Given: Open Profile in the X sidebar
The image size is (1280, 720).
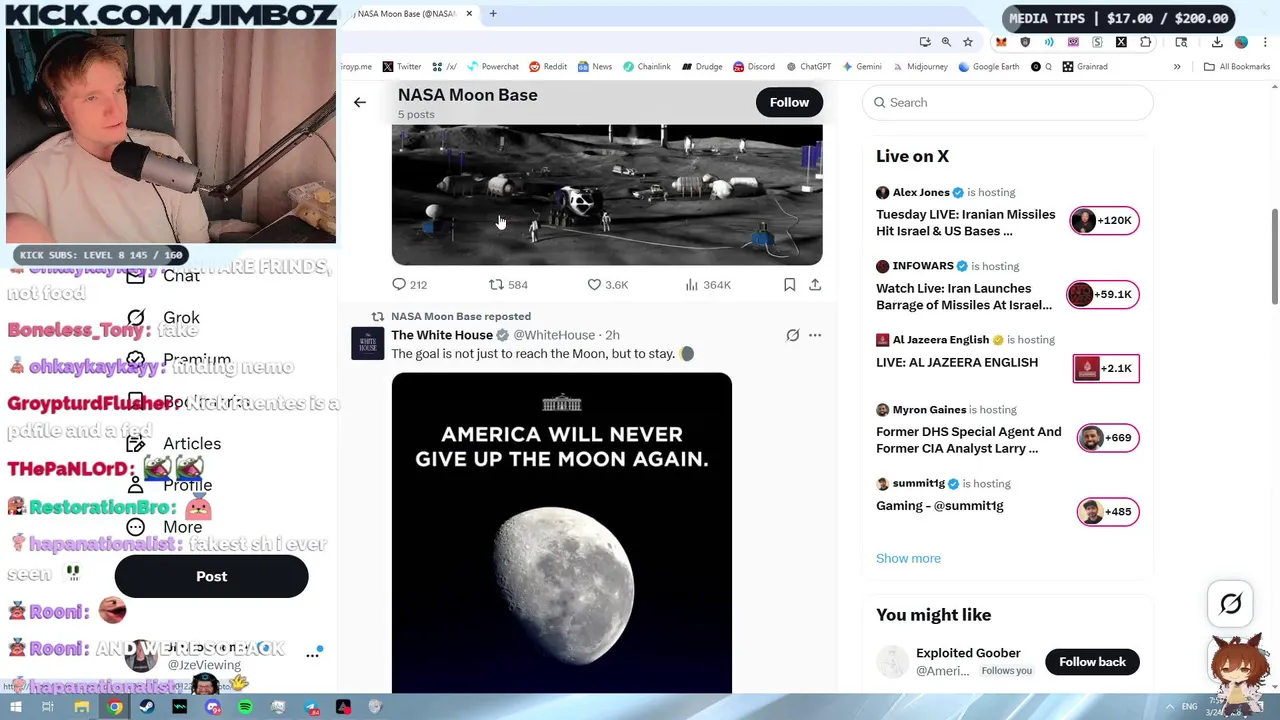Looking at the screenshot, I should (172, 485).
